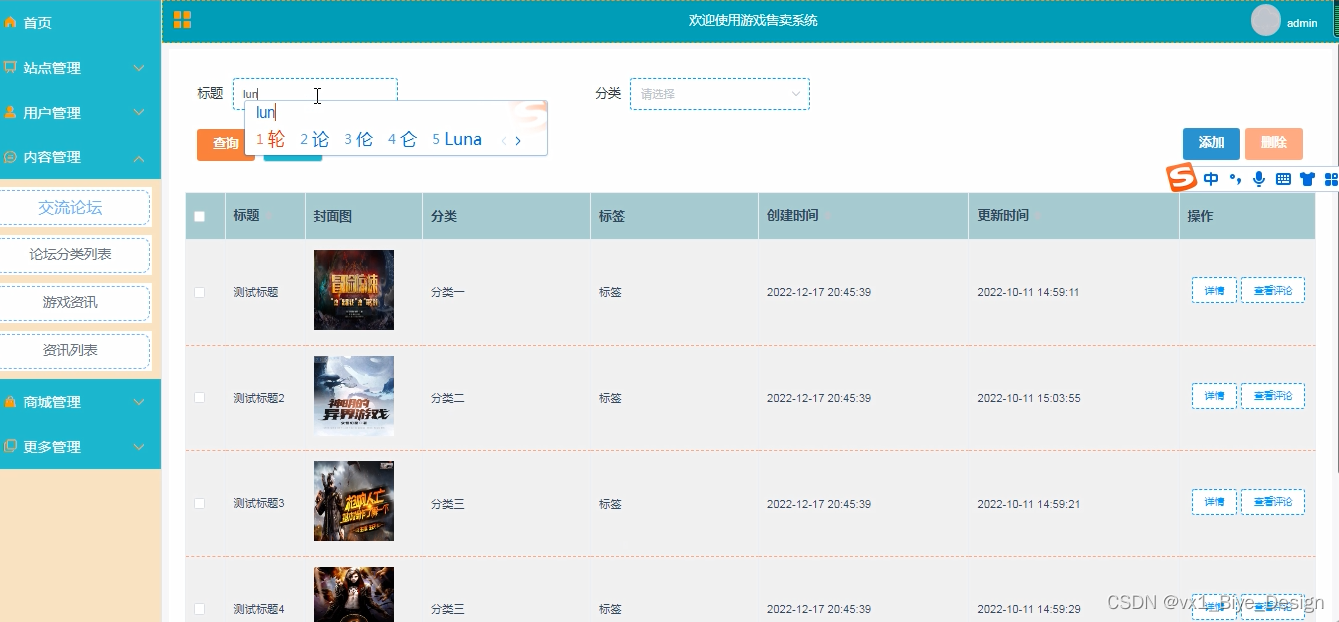
Task: Open the four-square toolbox icon on IME bar
Action: click(1331, 179)
